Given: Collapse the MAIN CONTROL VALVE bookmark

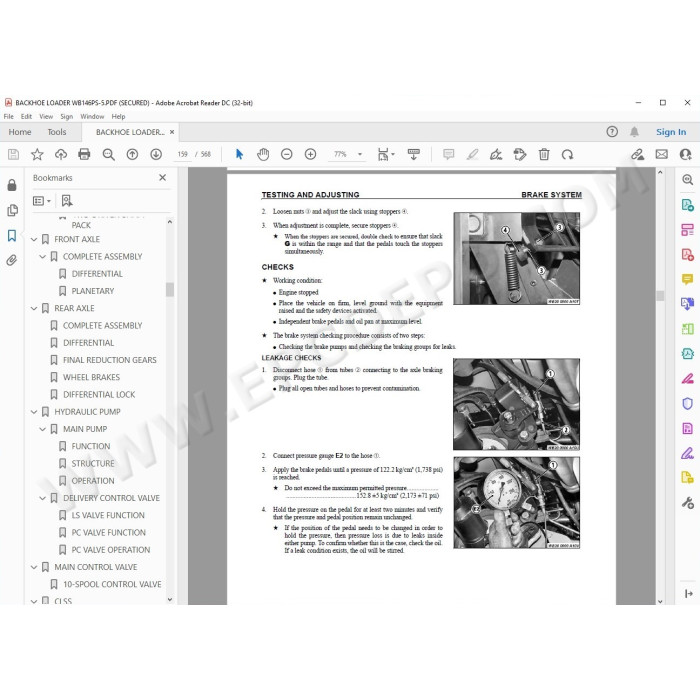Looking at the screenshot, I should click(x=34, y=567).
